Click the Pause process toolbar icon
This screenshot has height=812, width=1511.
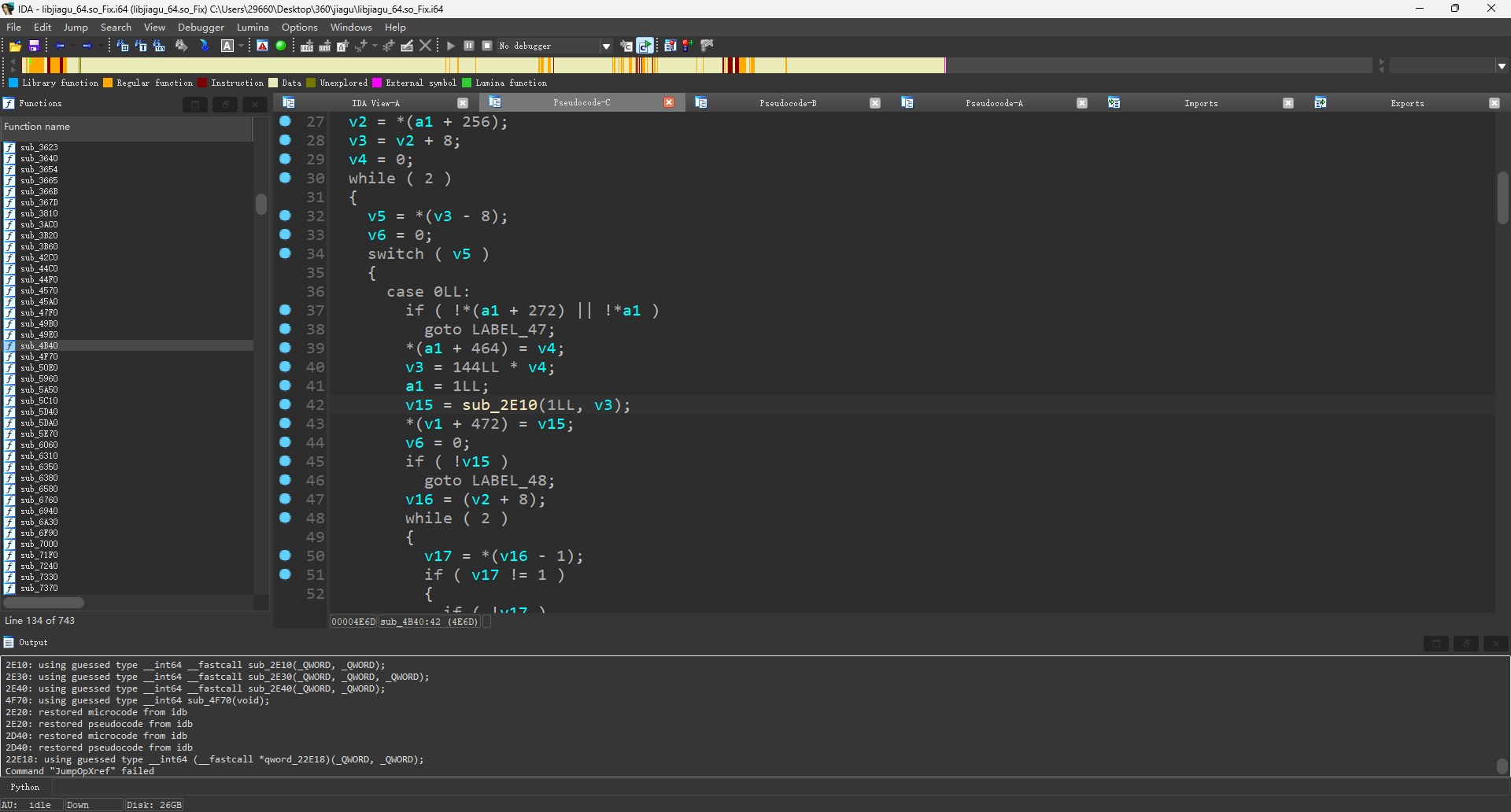click(x=469, y=46)
